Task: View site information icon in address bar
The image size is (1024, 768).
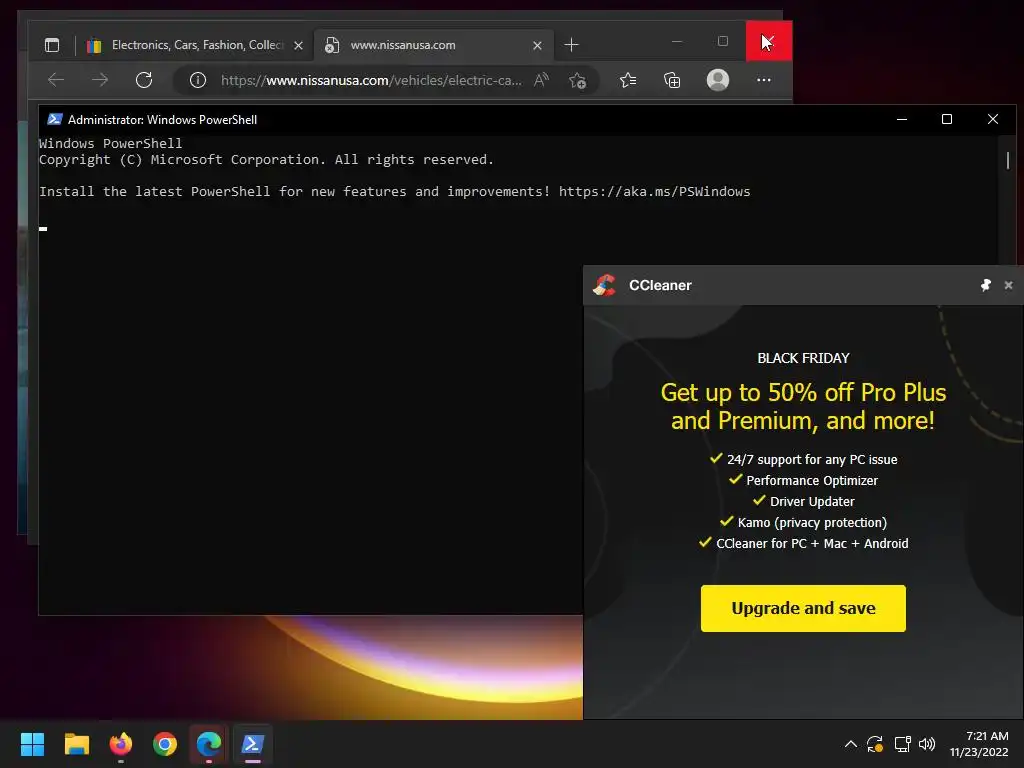Action: pyautogui.click(x=198, y=80)
